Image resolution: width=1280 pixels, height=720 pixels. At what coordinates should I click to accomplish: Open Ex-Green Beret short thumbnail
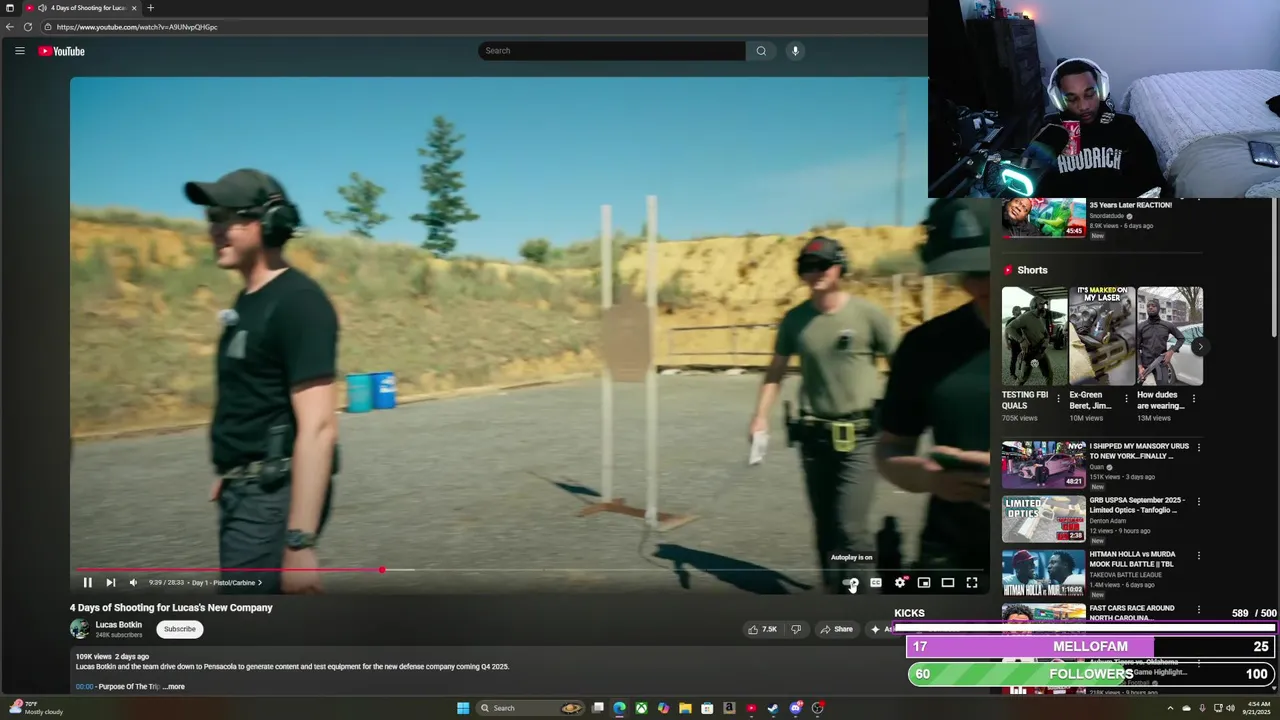pyautogui.click(x=1102, y=336)
